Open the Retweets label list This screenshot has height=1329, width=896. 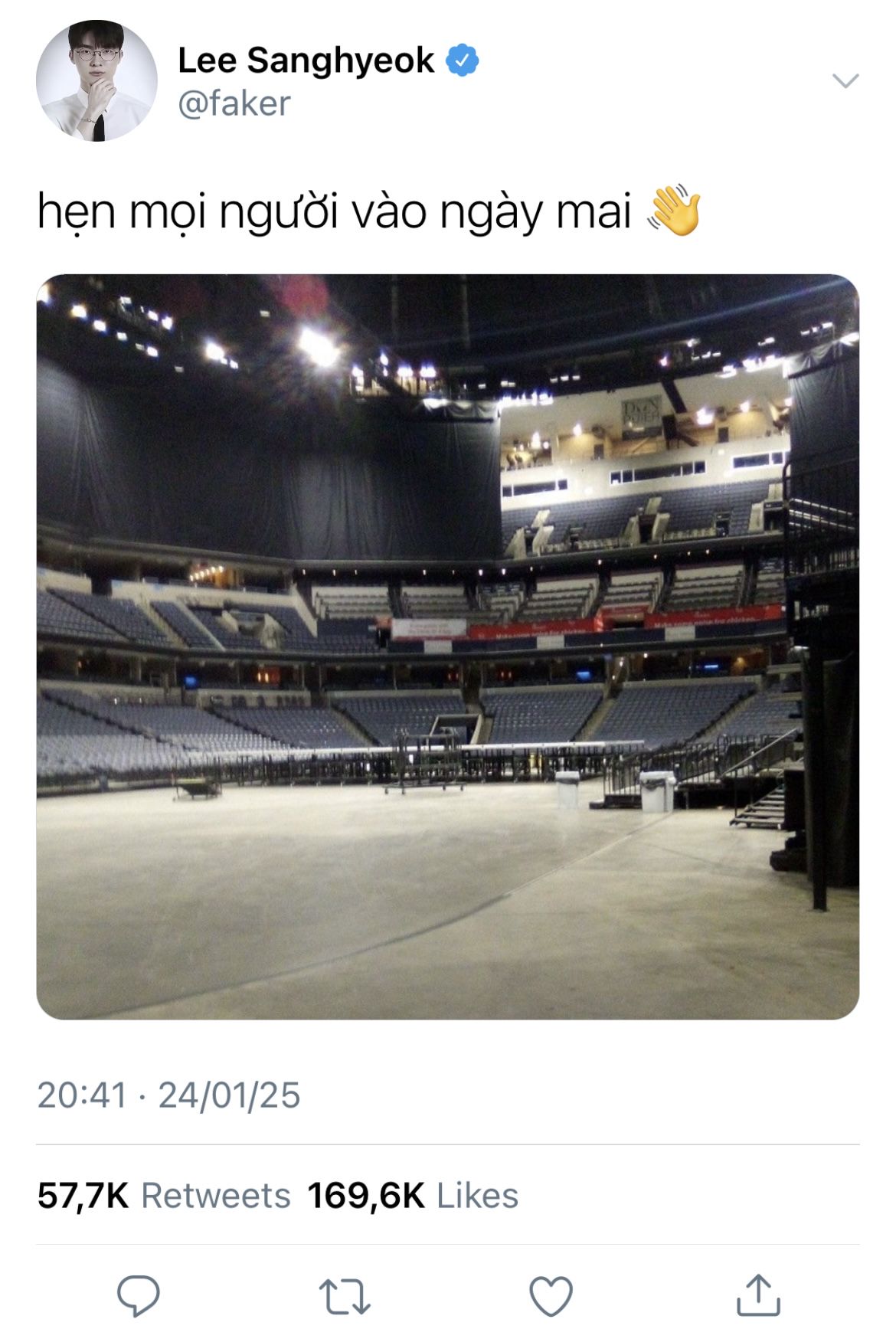click(216, 1196)
